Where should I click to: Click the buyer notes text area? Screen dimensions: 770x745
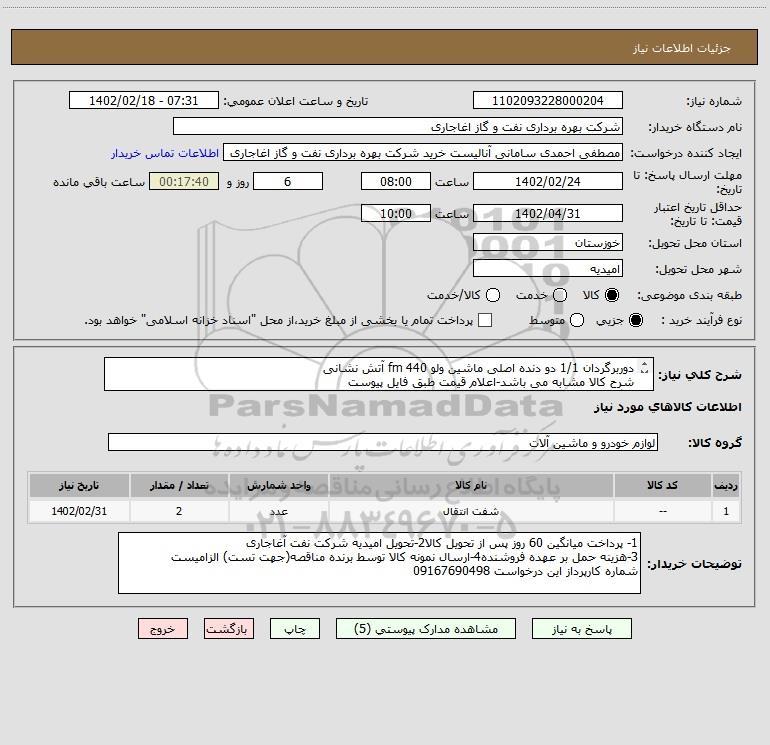pyautogui.click(x=380, y=563)
